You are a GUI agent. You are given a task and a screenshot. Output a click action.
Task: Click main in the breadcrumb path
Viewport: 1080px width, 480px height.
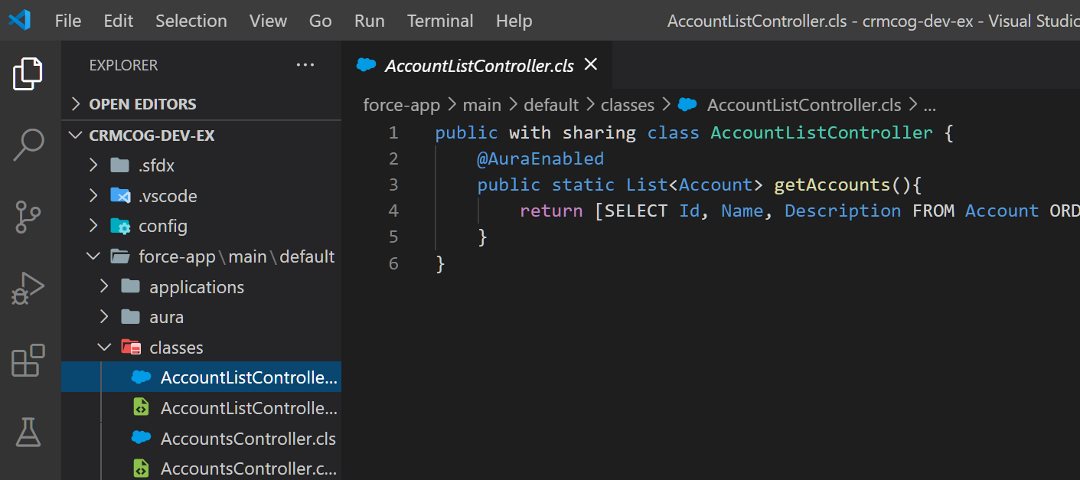482,105
